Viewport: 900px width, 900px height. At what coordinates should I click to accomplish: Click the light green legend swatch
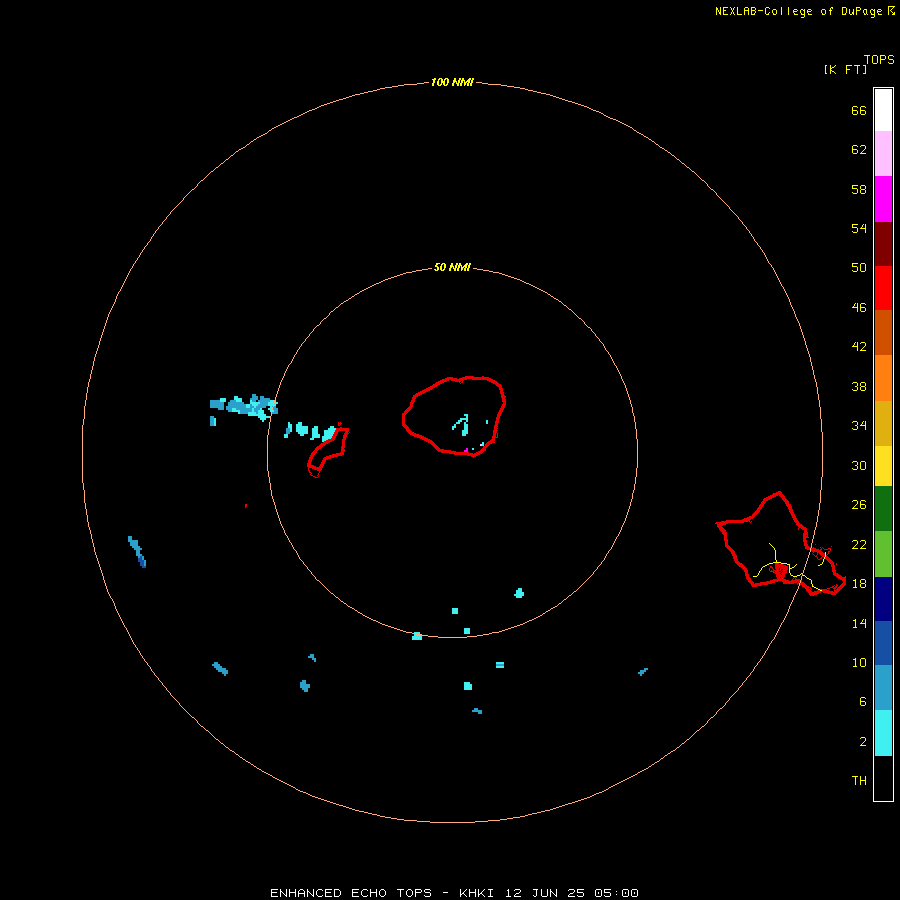(x=883, y=554)
